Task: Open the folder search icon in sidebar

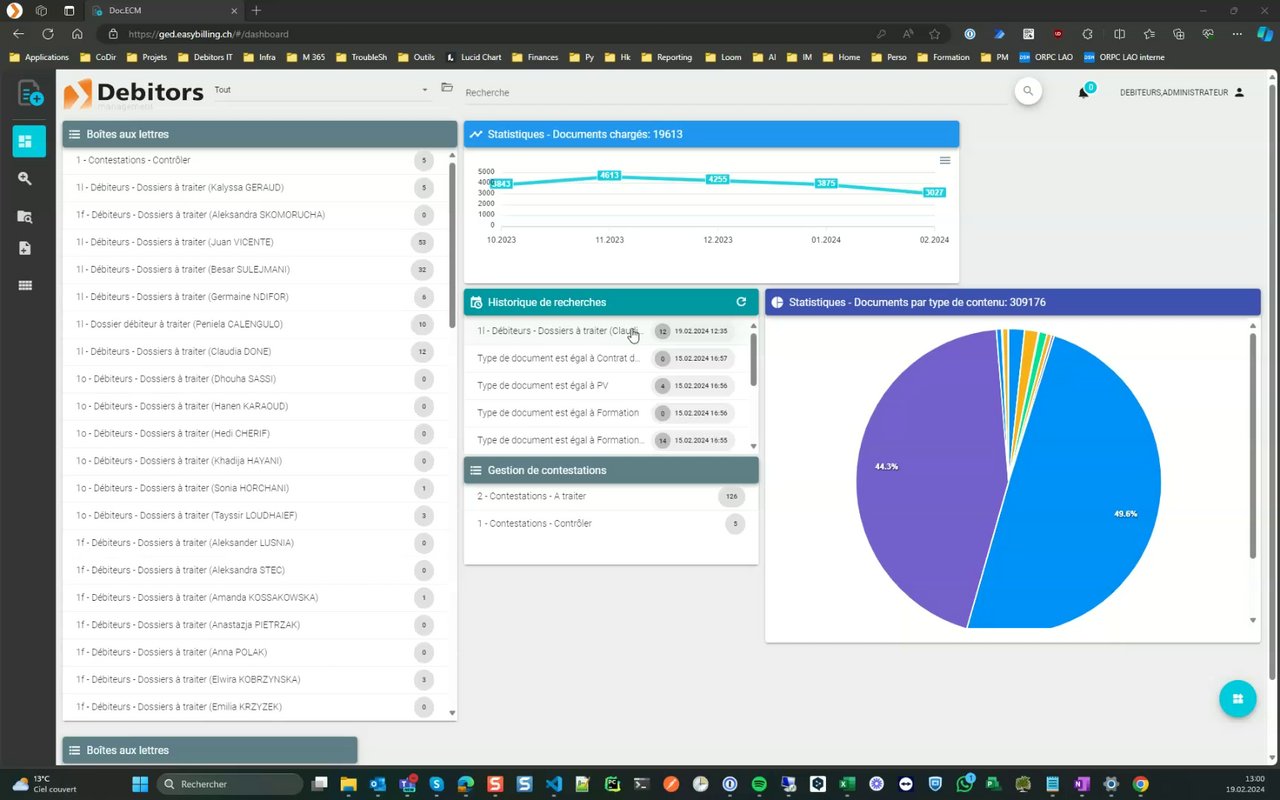Action: [x=26, y=216]
